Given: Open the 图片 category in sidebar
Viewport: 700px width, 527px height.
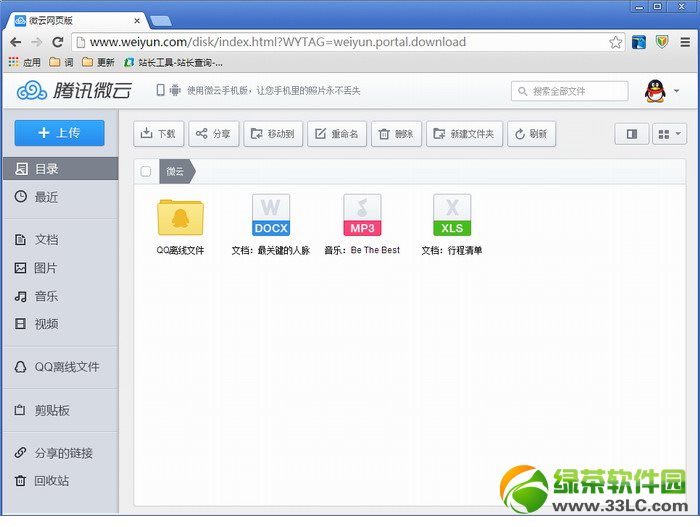Looking at the screenshot, I should point(45,268).
